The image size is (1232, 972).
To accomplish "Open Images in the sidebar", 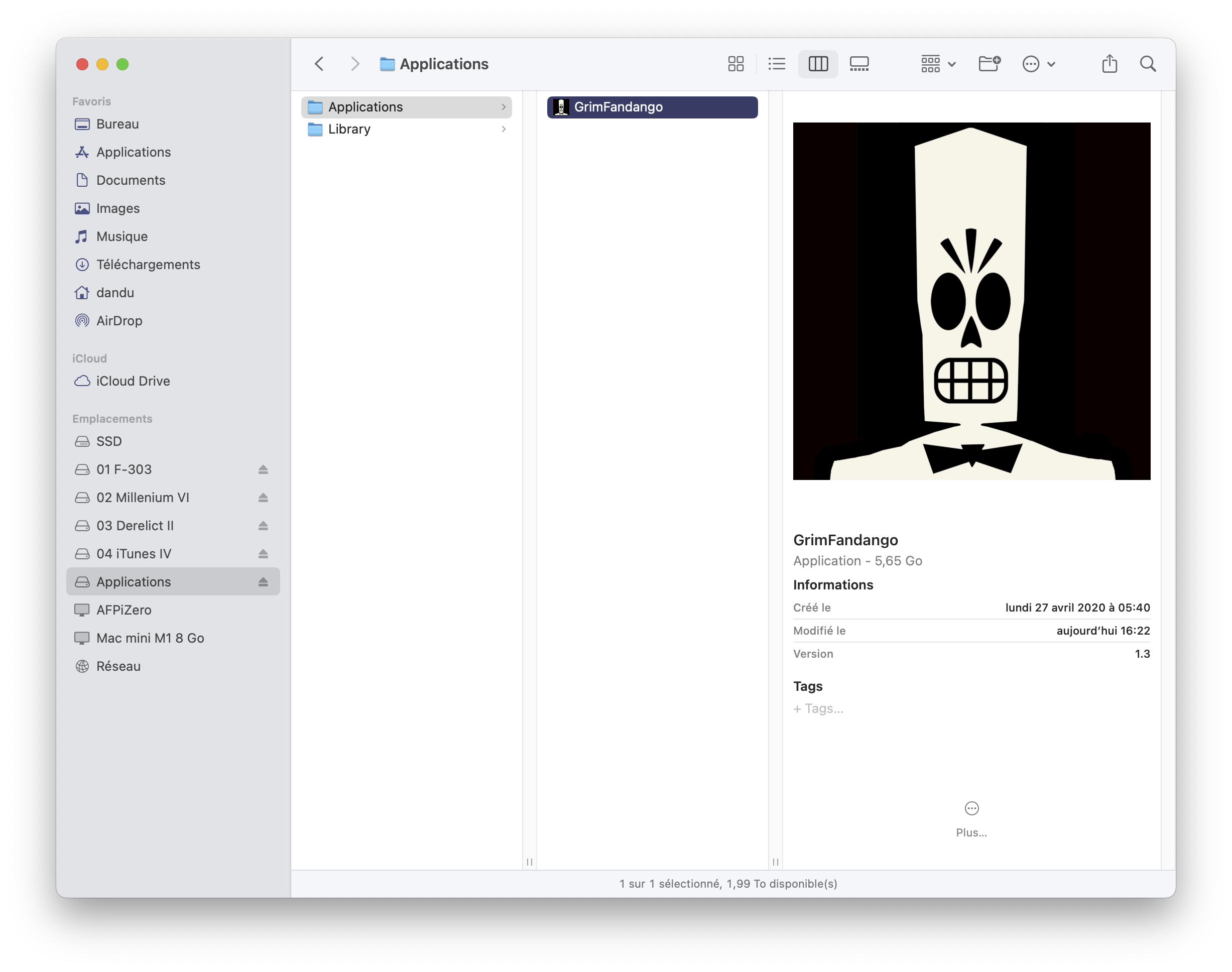I will pos(173,208).
